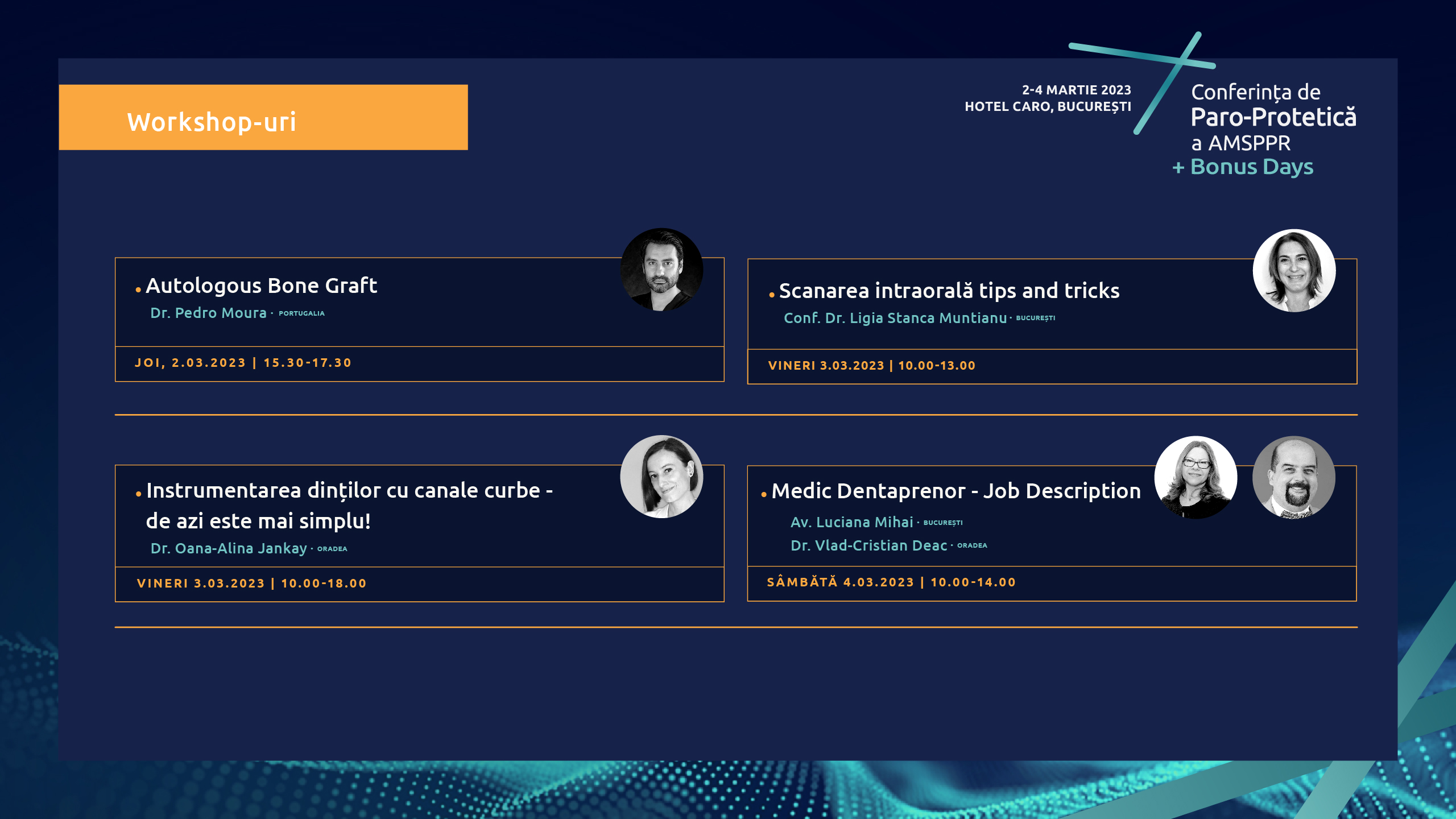This screenshot has height=819, width=1456.
Task: Click the JOI, 2.03.2023 schedule bar
Action: pos(419,363)
